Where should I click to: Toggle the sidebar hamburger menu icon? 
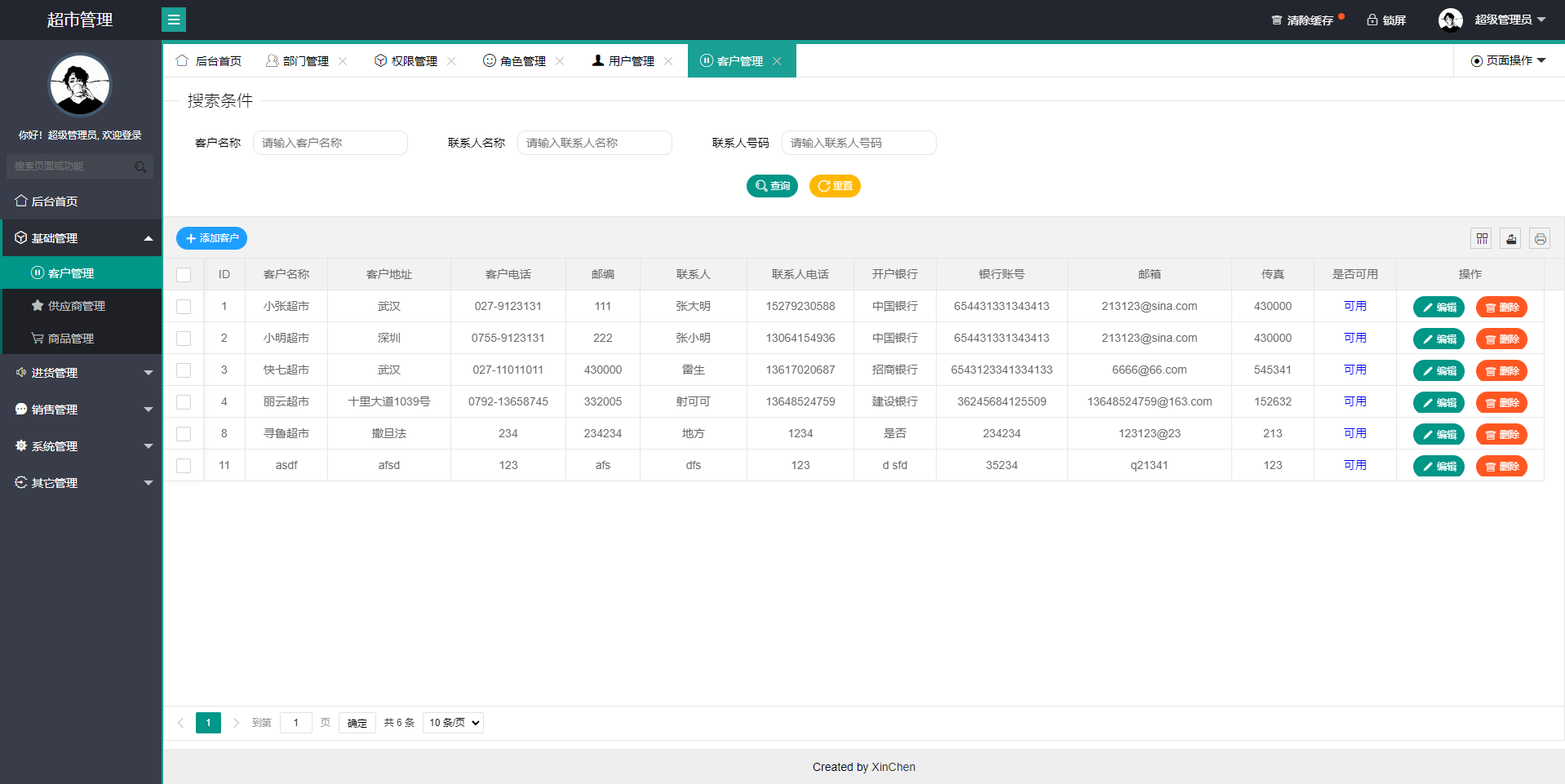[174, 20]
